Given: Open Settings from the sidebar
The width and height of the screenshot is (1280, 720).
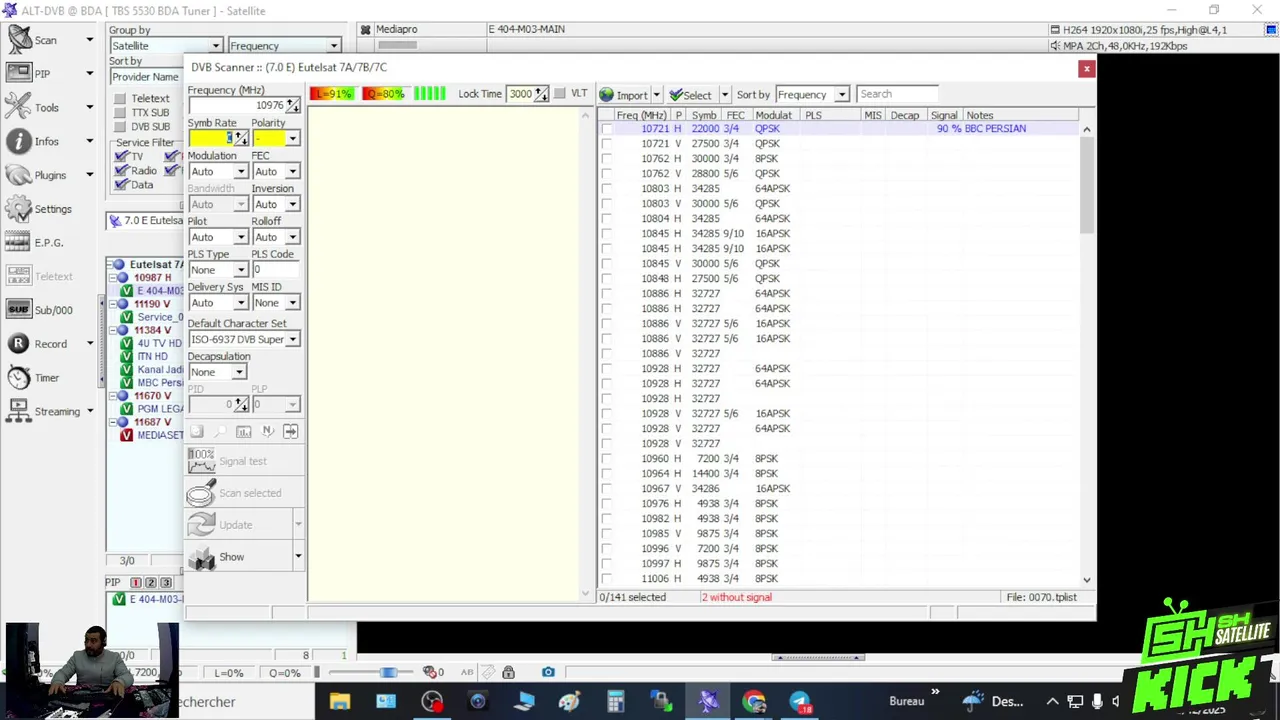Looking at the screenshot, I should (x=40, y=209).
